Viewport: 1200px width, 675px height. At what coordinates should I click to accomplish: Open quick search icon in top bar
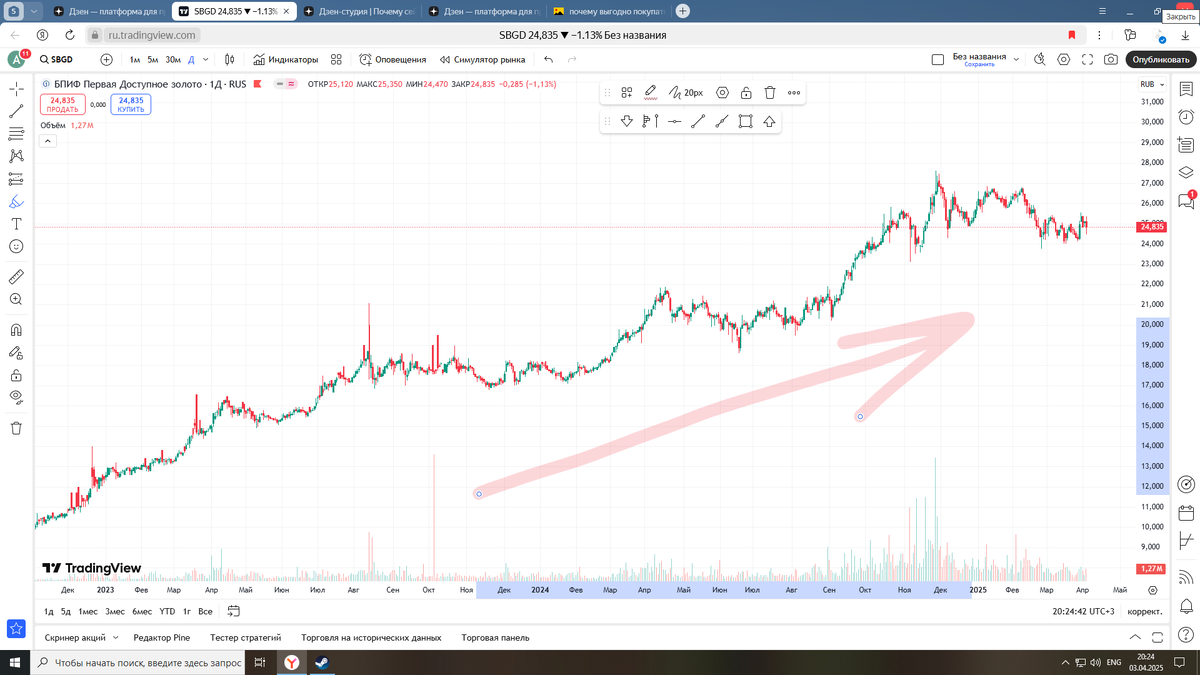1040,59
